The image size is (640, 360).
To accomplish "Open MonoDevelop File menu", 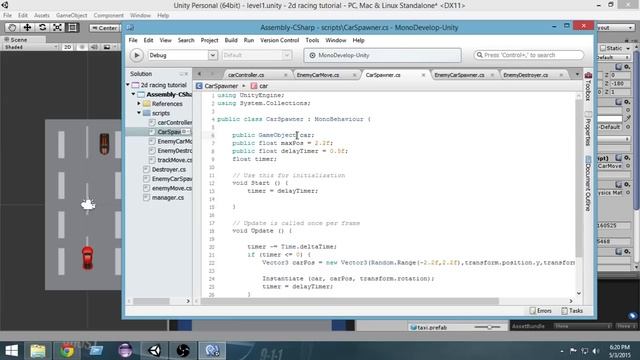I will (133, 40).
